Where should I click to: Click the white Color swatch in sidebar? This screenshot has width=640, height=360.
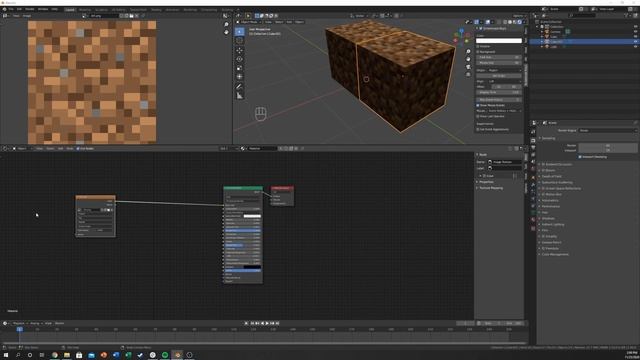click(499, 41)
